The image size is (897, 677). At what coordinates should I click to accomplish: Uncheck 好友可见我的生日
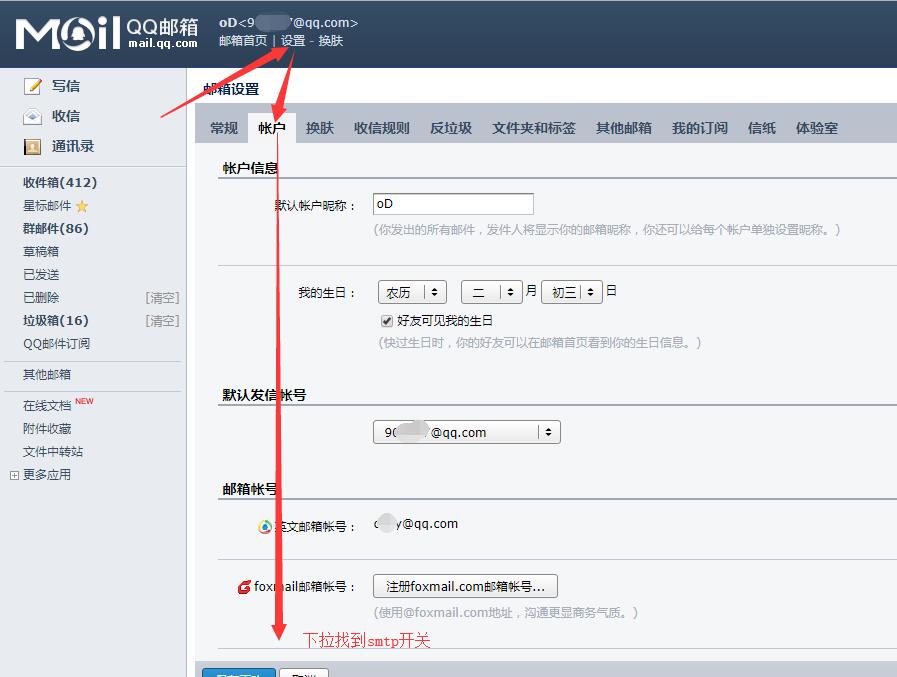tap(385, 321)
